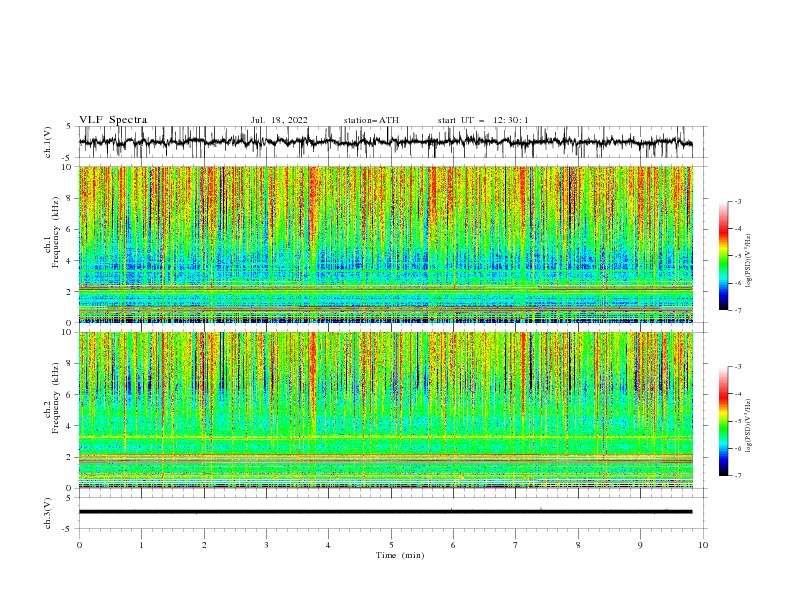Click the lower PSD color scale bar
Viewport: 792px width, 612px height.
tap(723, 421)
